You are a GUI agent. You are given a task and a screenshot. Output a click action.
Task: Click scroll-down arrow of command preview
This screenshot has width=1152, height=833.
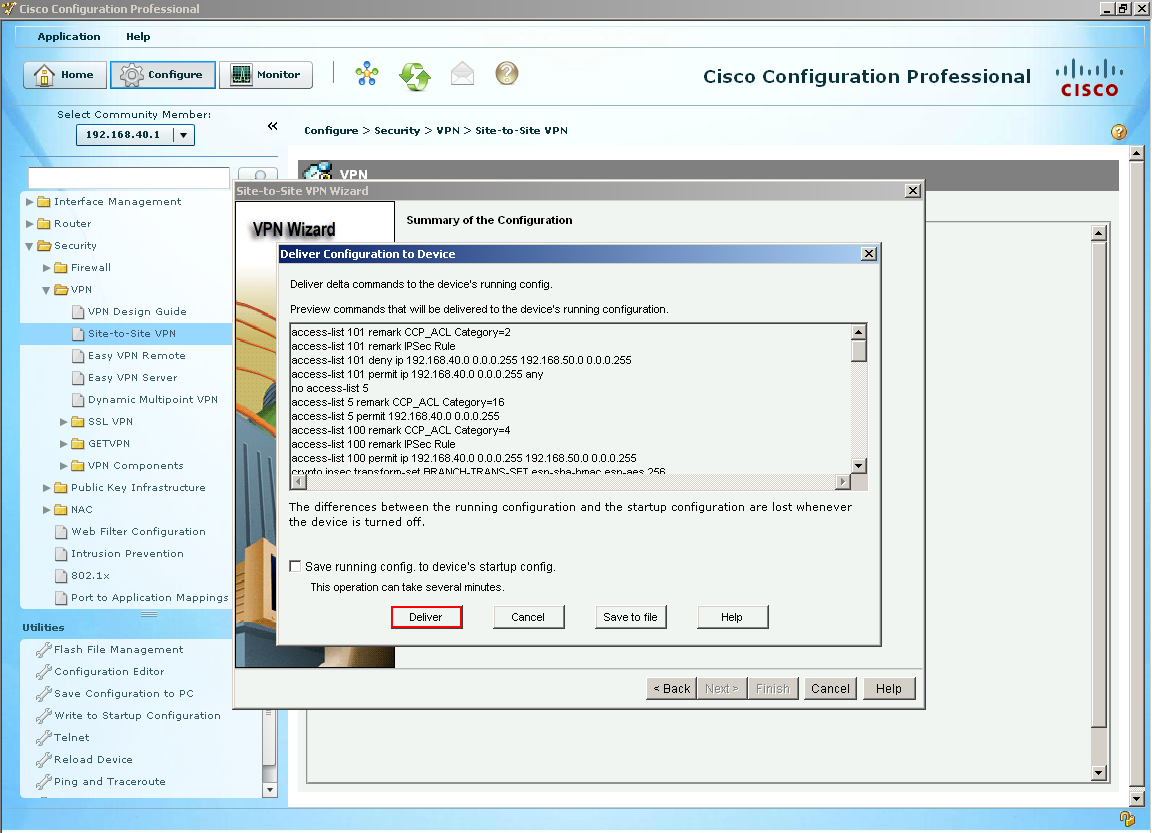[x=859, y=465]
